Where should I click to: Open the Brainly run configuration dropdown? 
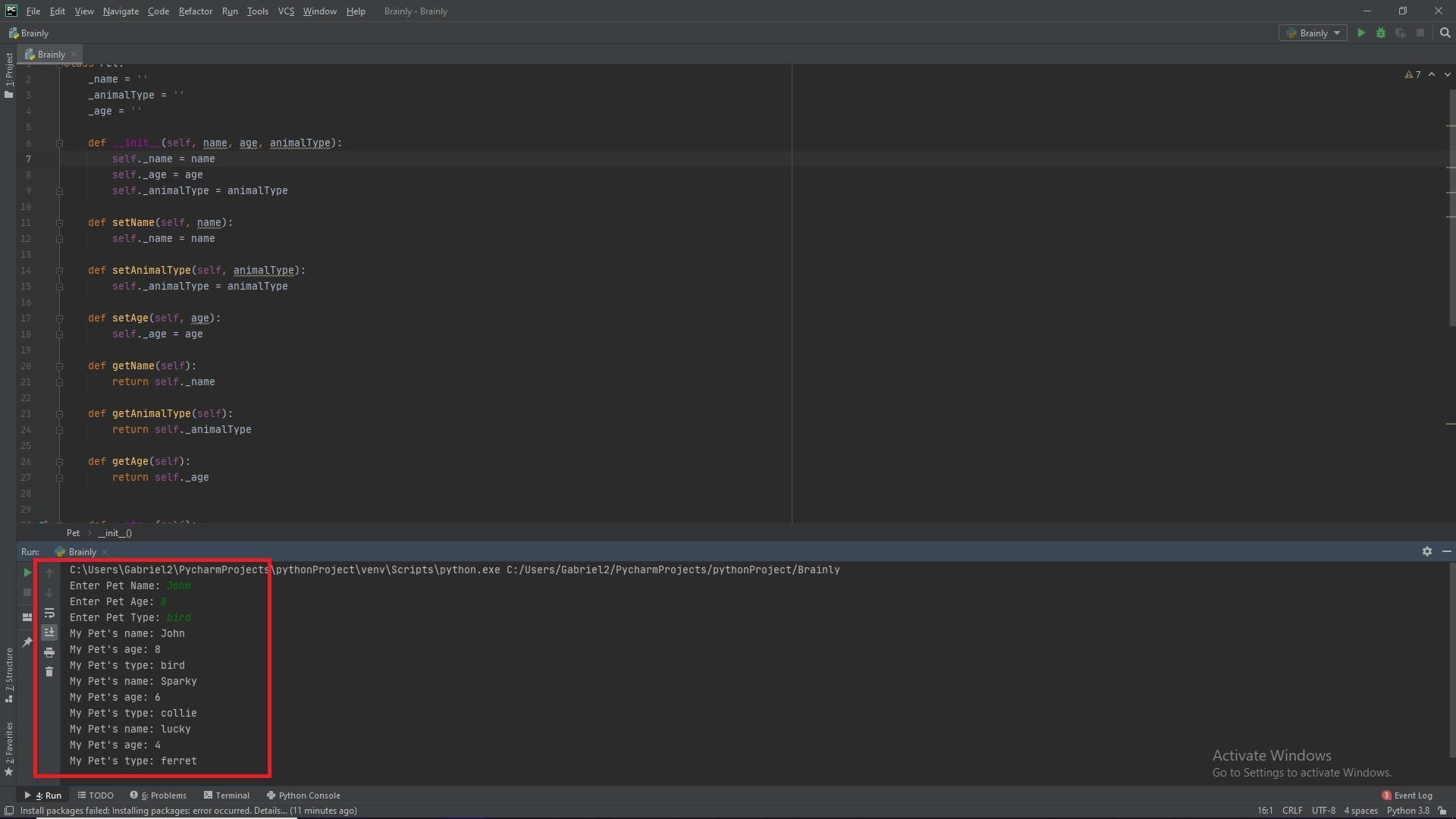(x=1313, y=33)
